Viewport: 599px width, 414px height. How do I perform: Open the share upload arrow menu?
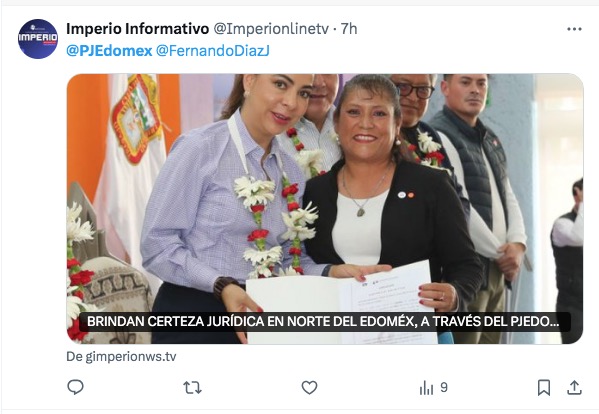click(x=574, y=387)
